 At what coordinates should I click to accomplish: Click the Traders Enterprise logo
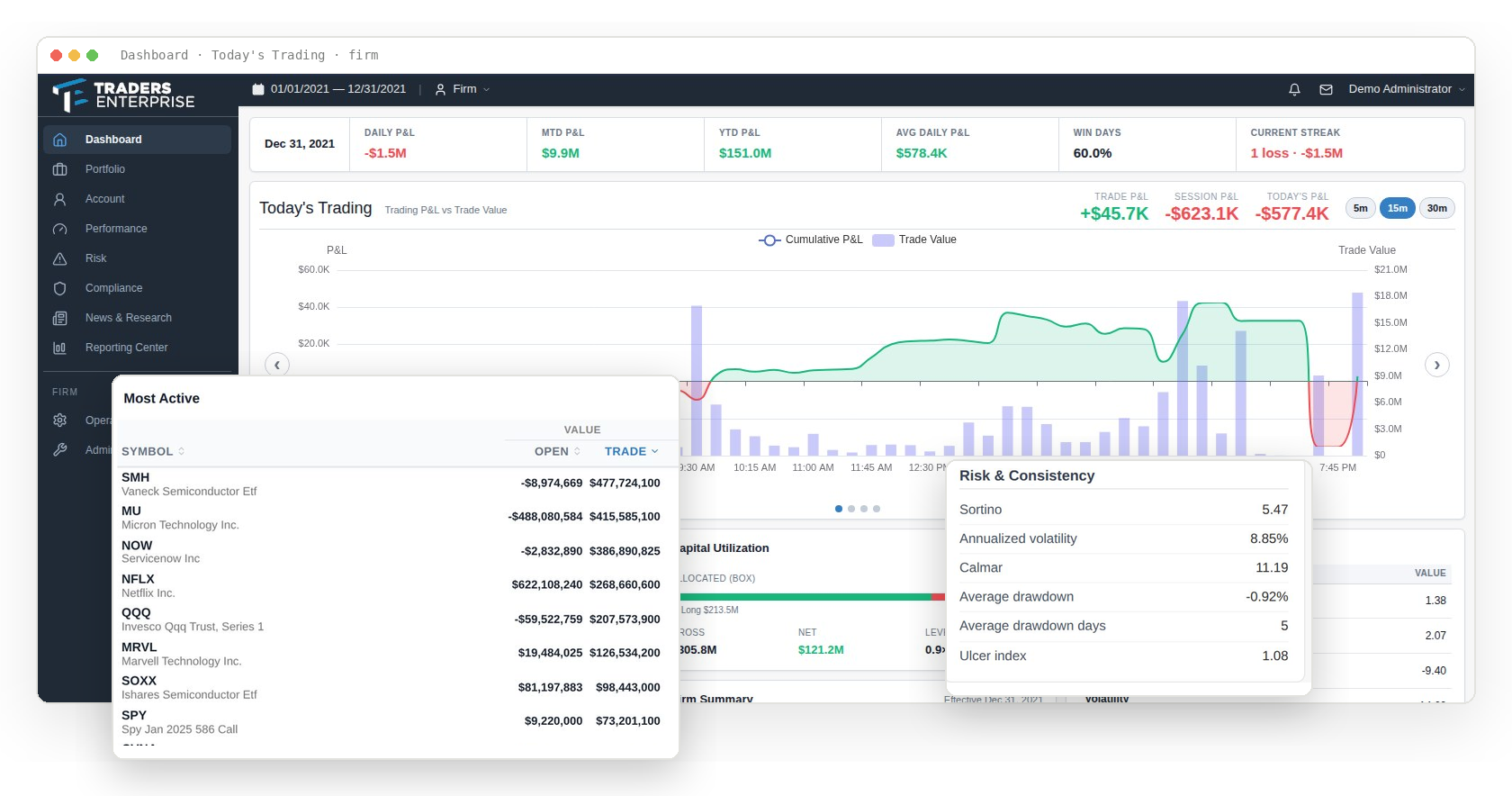[x=123, y=95]
